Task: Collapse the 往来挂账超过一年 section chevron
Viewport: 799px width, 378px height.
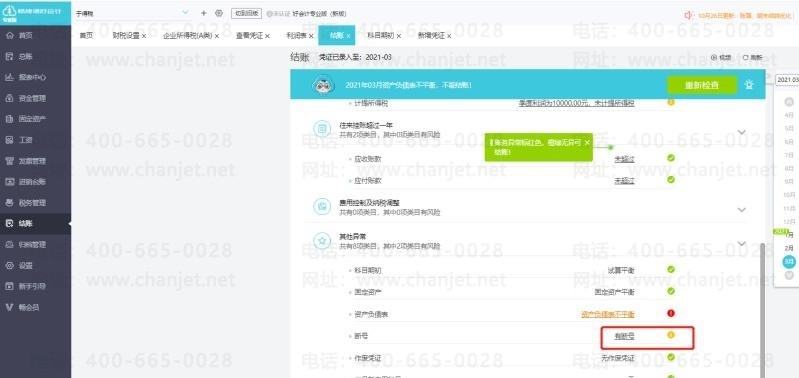Action: 742,132
